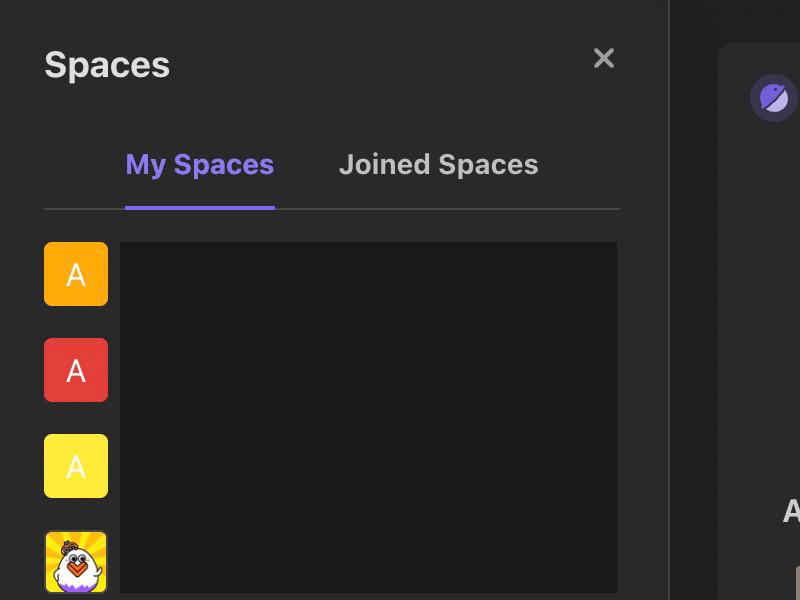Open the cartoon chicken egg space avatar

pos(76,562)
